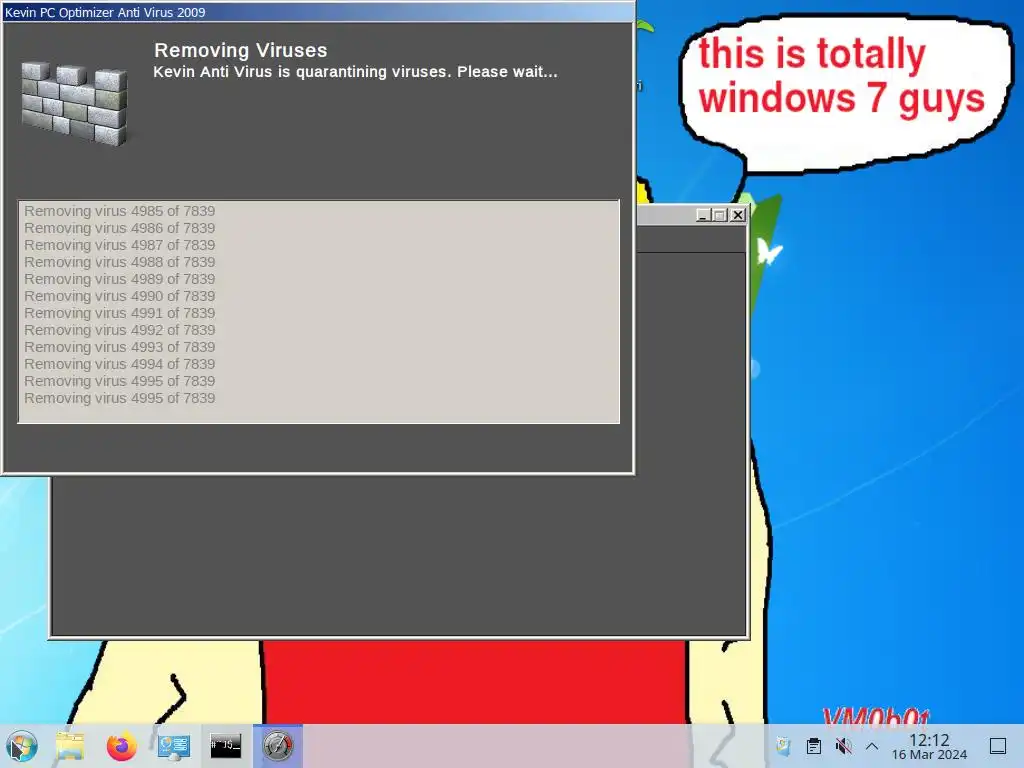Click 'Kevin Anti Virus is quarantining viruses' text
Image resolution: width=1024 pixels, height=768 pixels.
(302, 72)
